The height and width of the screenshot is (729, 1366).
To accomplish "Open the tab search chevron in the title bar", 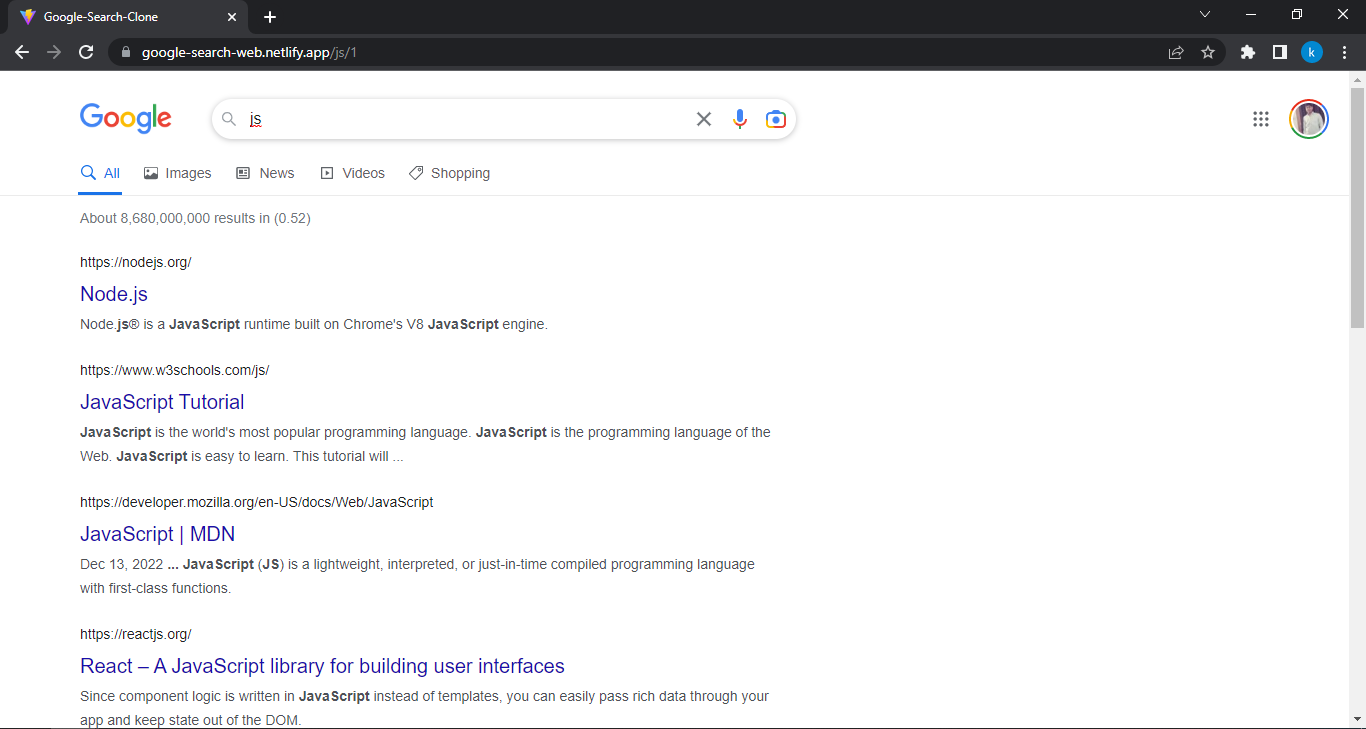I will pos(1205,14).
